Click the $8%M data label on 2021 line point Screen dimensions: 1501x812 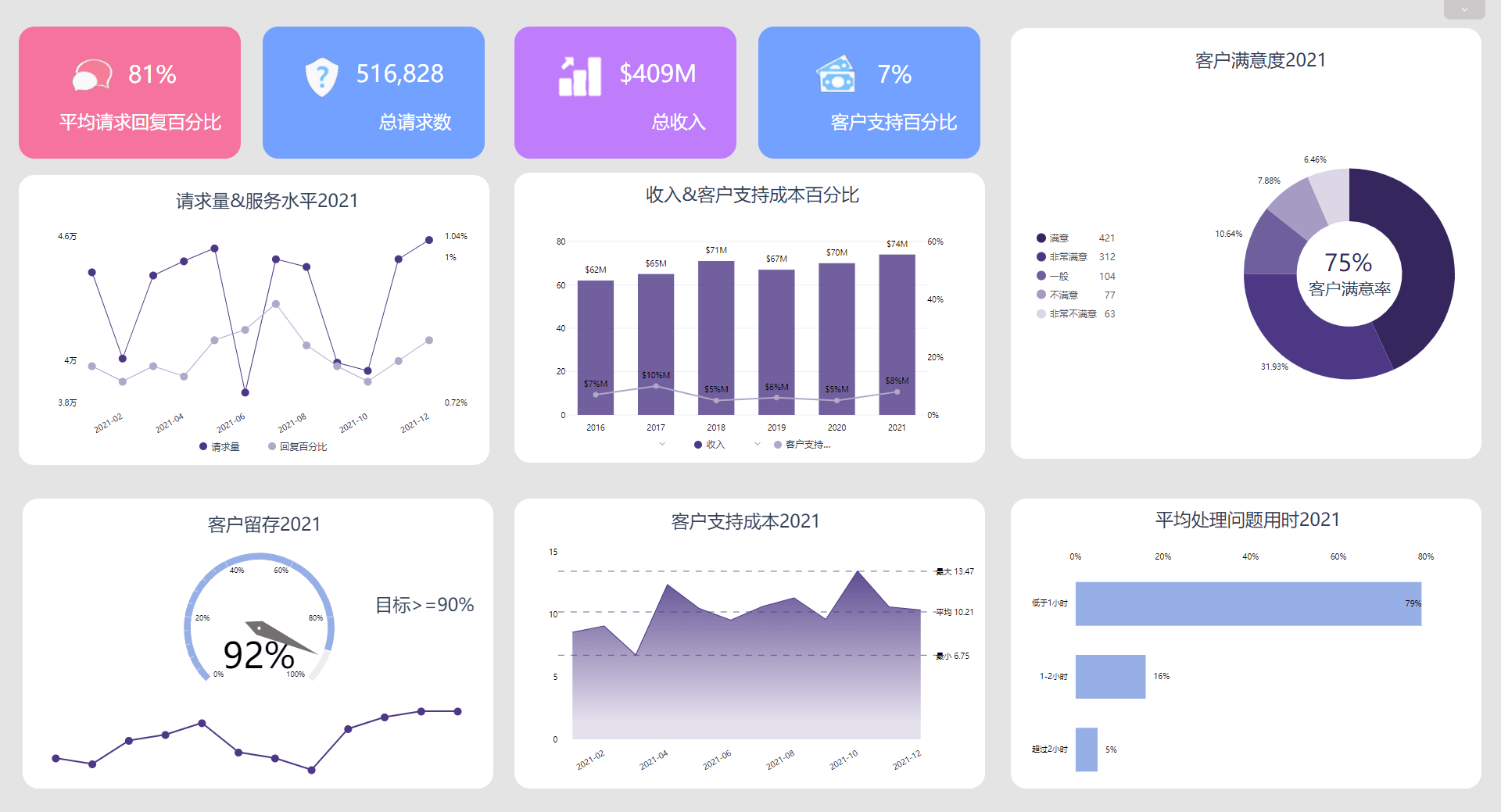(897, 381)
